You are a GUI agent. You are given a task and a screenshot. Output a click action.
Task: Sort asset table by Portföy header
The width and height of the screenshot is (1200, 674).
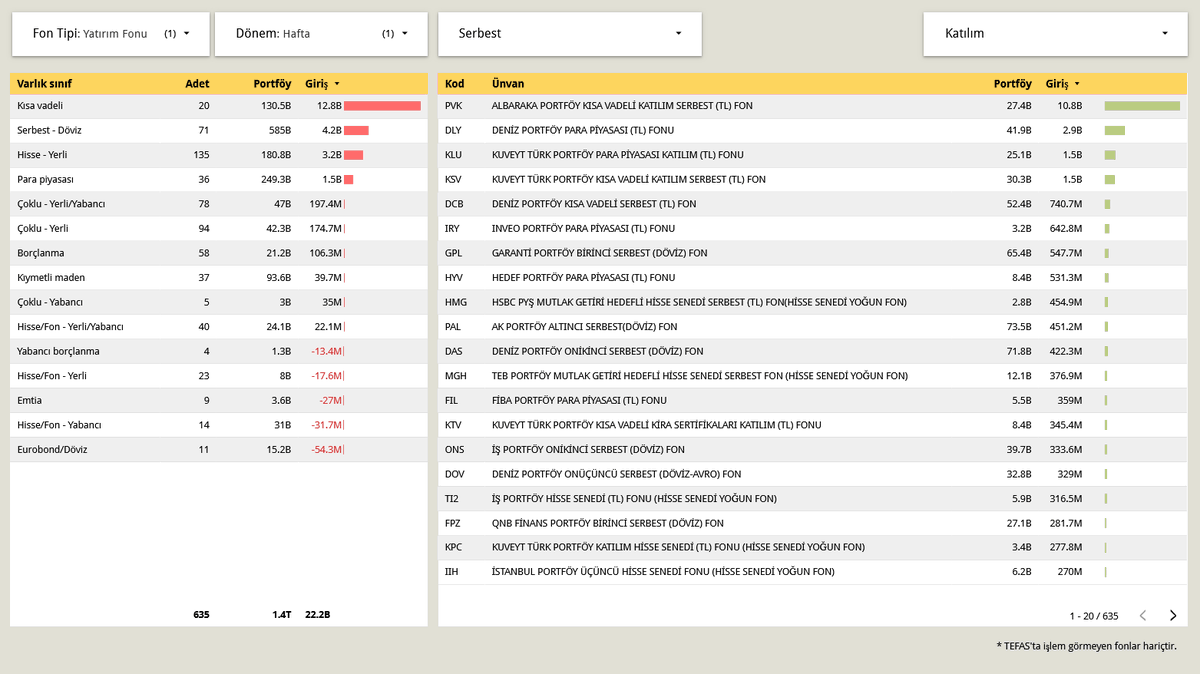click(272, 84)
